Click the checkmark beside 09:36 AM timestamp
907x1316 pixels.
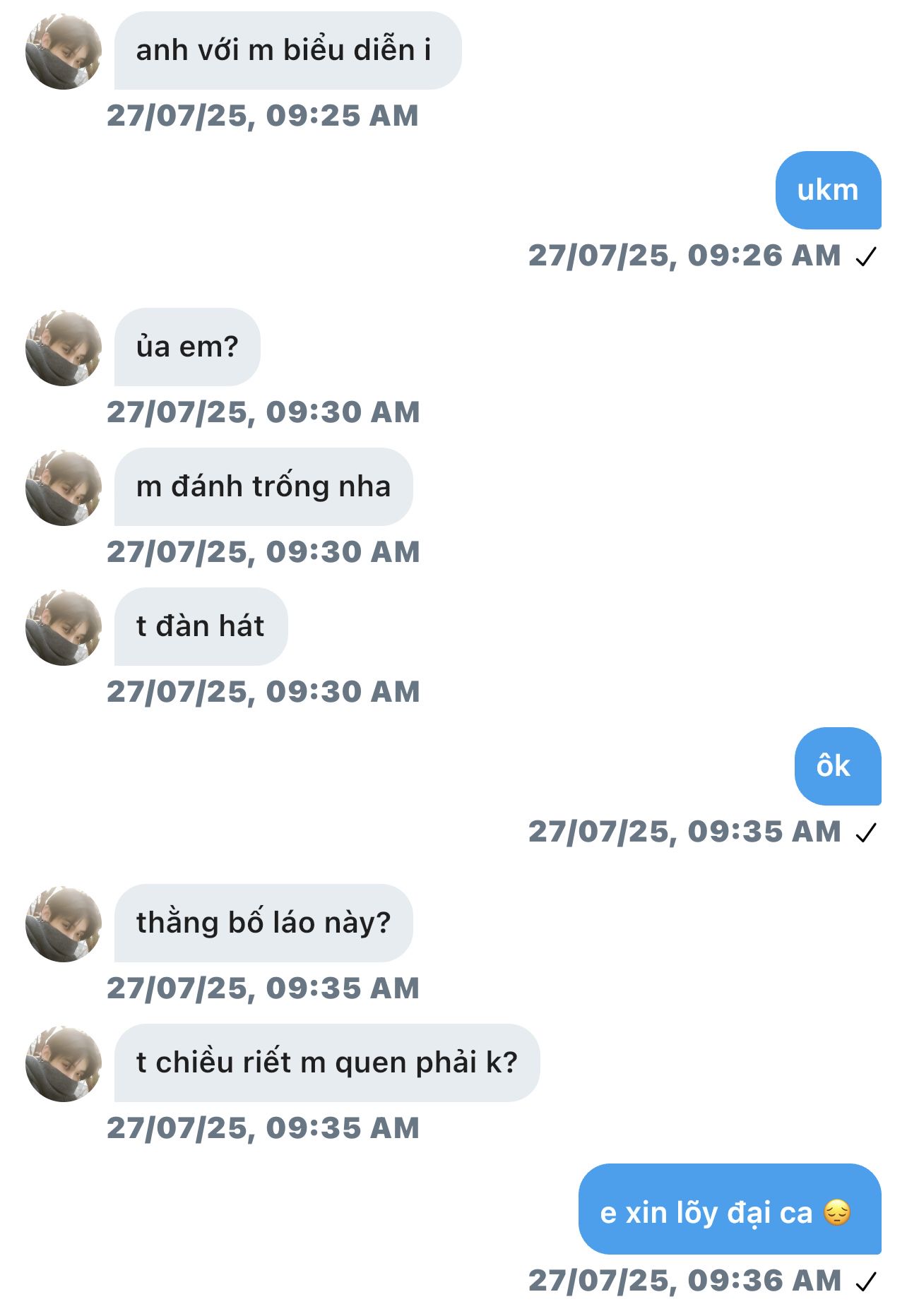(x=865, y=1281)
